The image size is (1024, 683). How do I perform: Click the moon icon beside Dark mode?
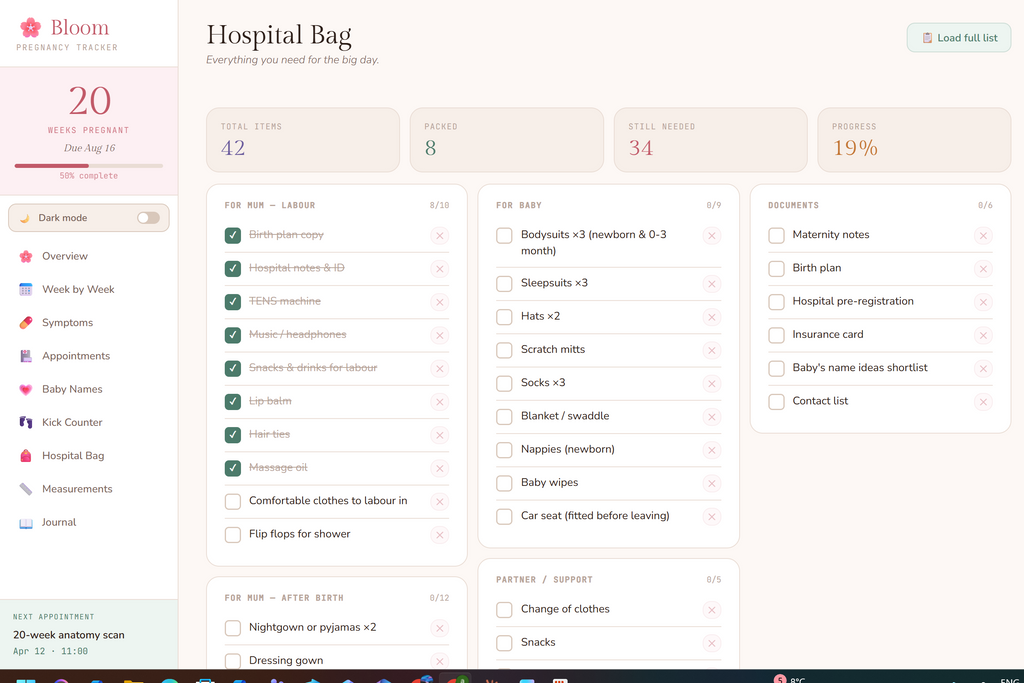pyautogui.click(x=25, y=218)
